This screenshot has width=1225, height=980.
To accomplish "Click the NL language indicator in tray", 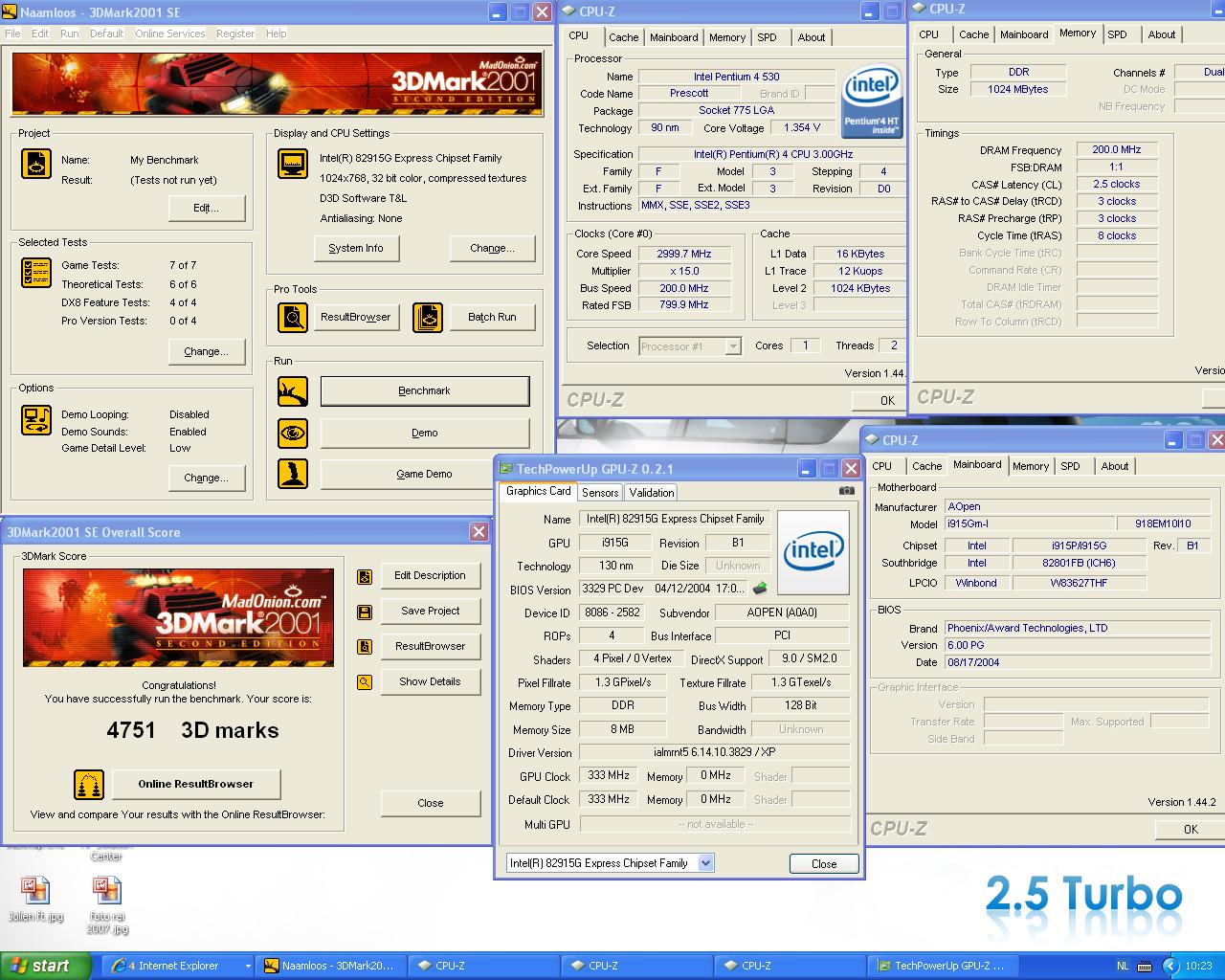I will click(1123, 966).
